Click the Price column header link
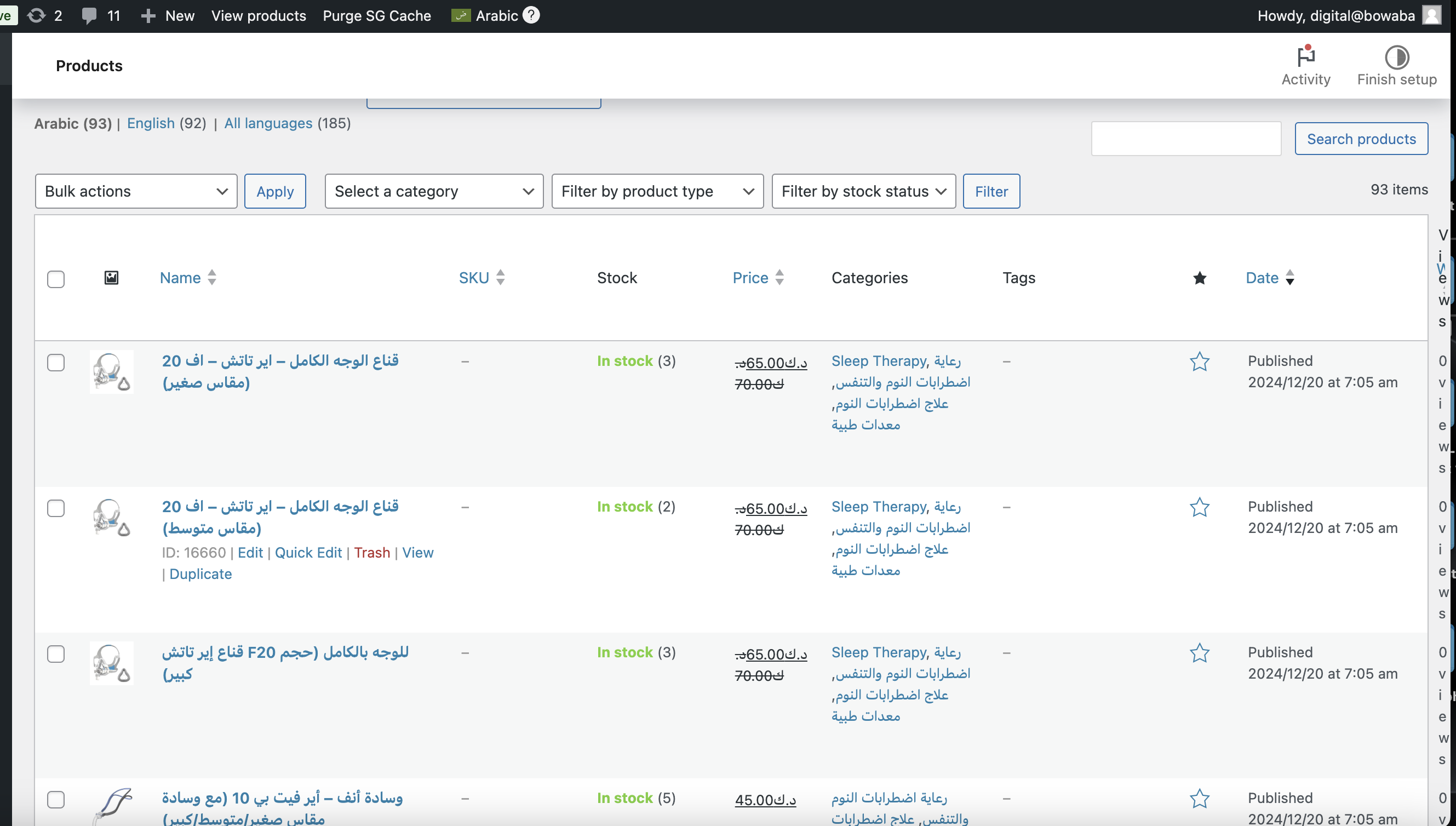 pos(750,277)
